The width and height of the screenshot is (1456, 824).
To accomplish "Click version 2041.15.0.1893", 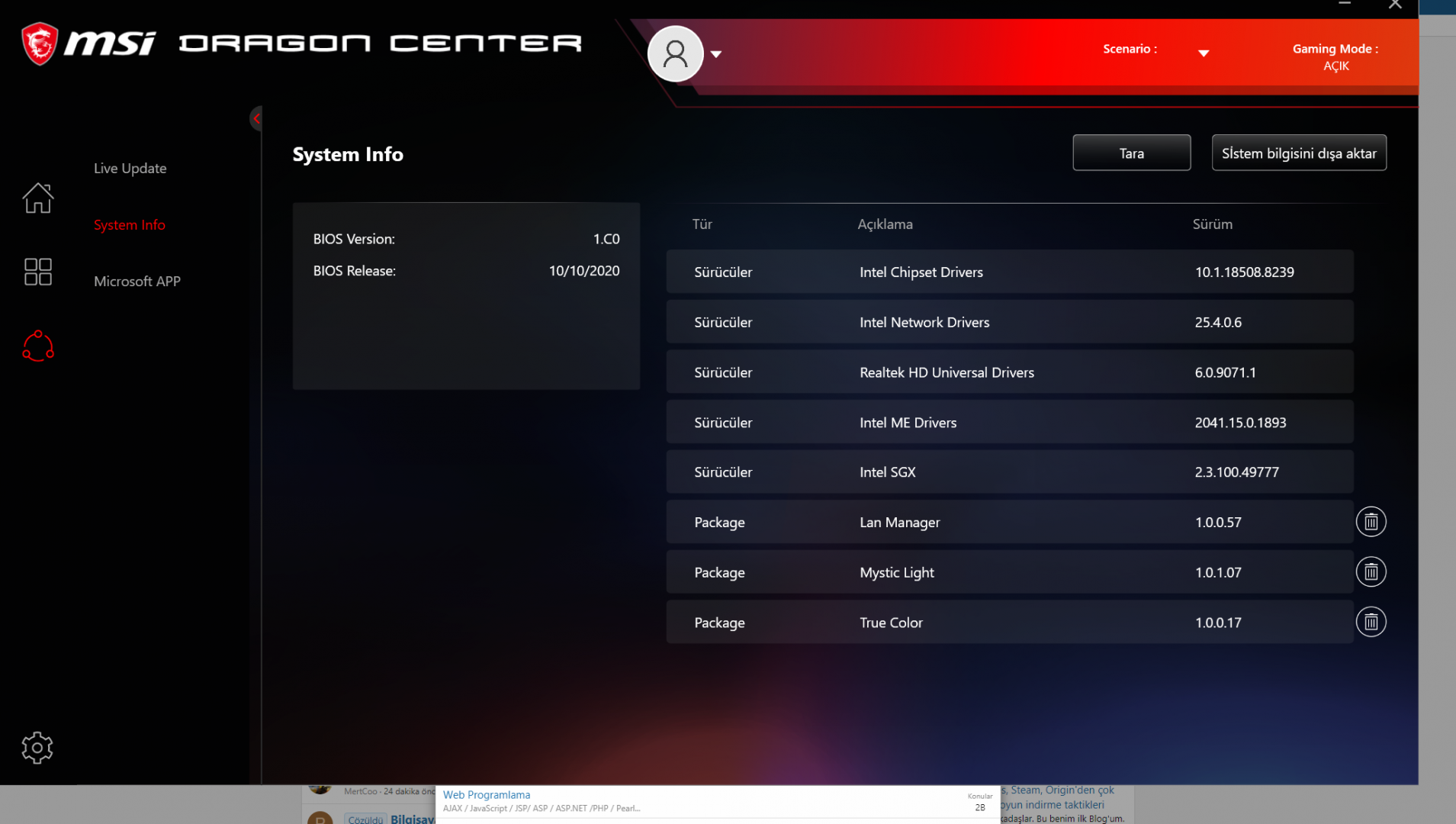I will 1240,423.
